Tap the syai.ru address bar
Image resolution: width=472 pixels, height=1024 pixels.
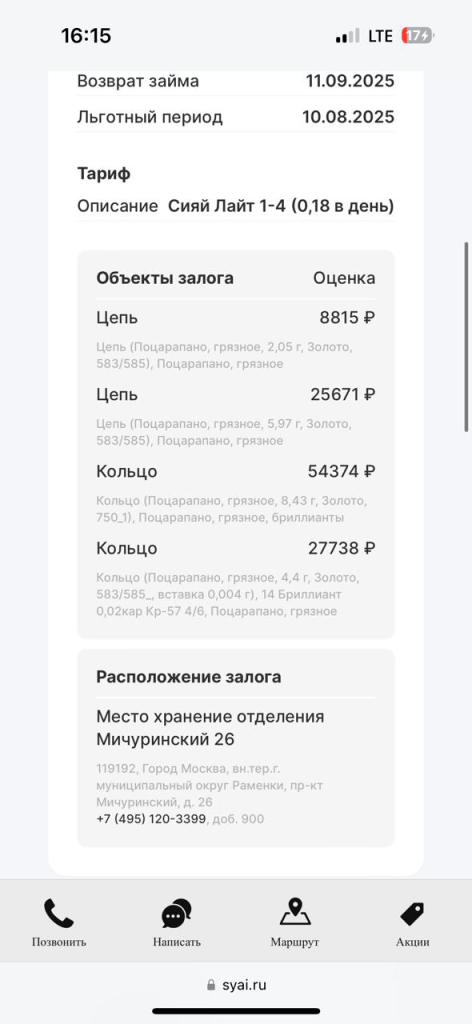click(x=236, y=985)
